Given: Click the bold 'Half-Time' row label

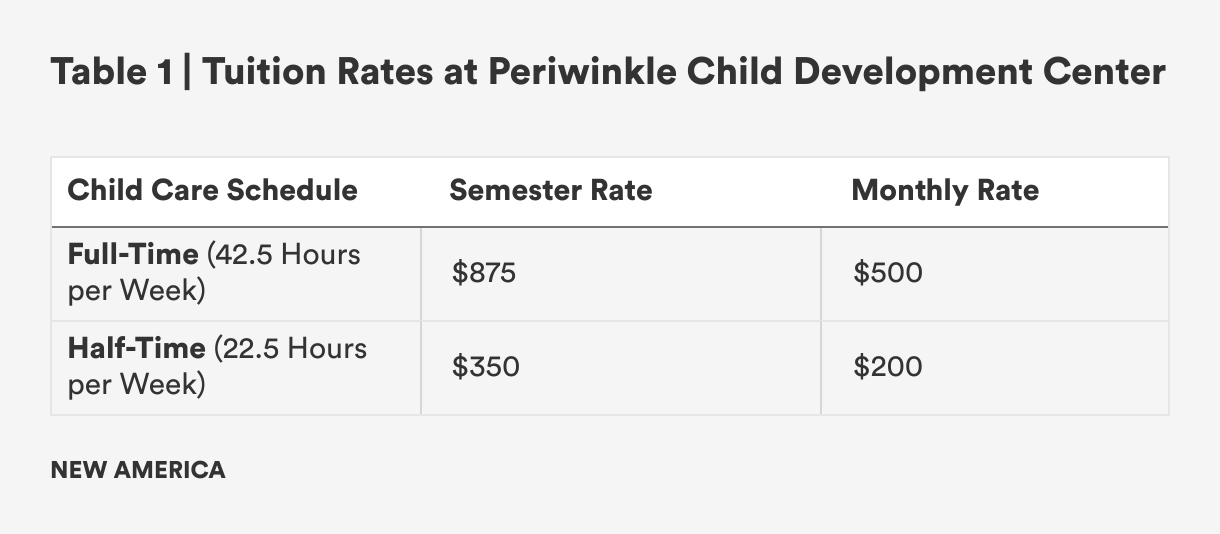Looking at the screenshot, I should [x=136, y=348].
